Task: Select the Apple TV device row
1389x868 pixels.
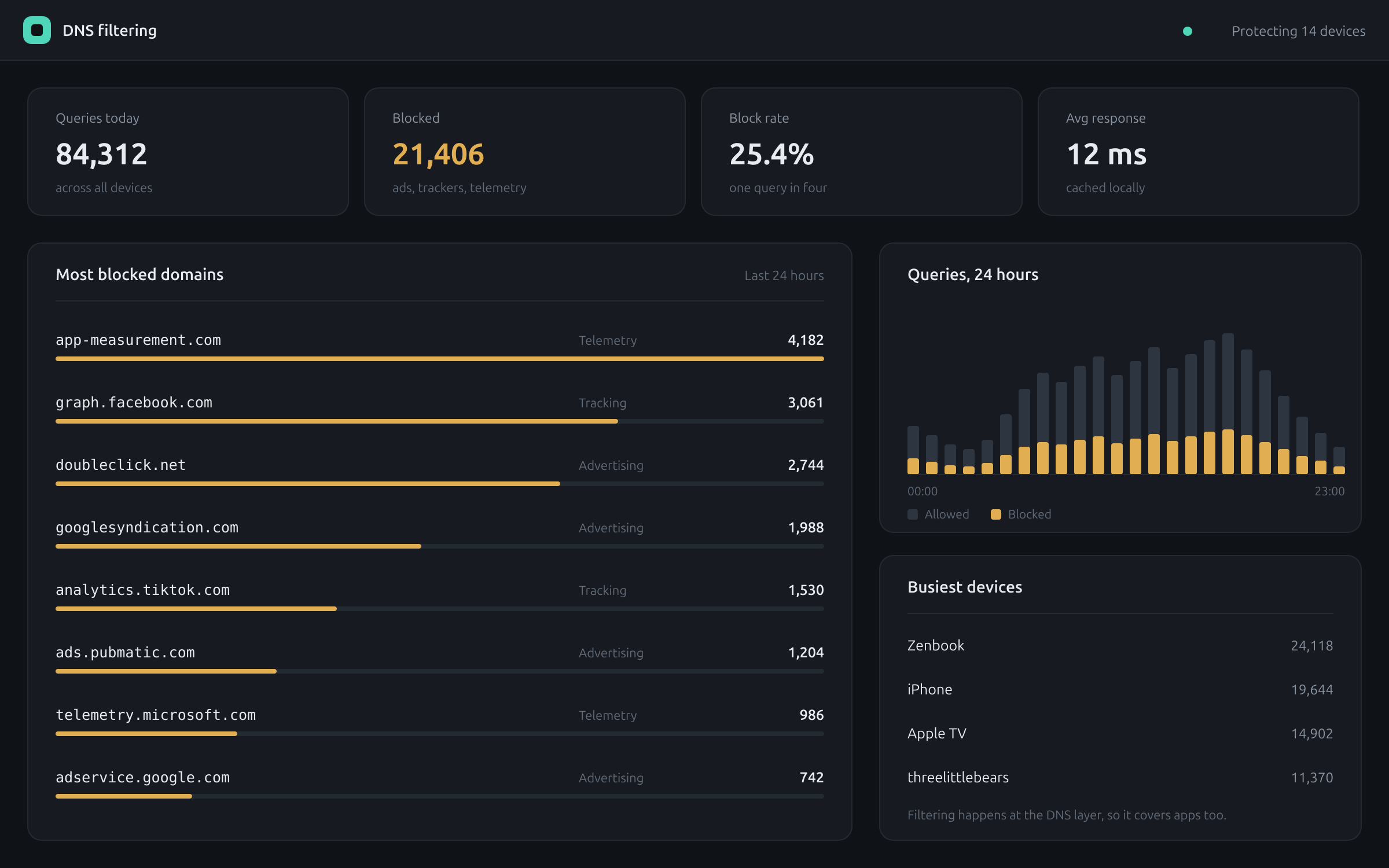Action: pos(1120,734)
